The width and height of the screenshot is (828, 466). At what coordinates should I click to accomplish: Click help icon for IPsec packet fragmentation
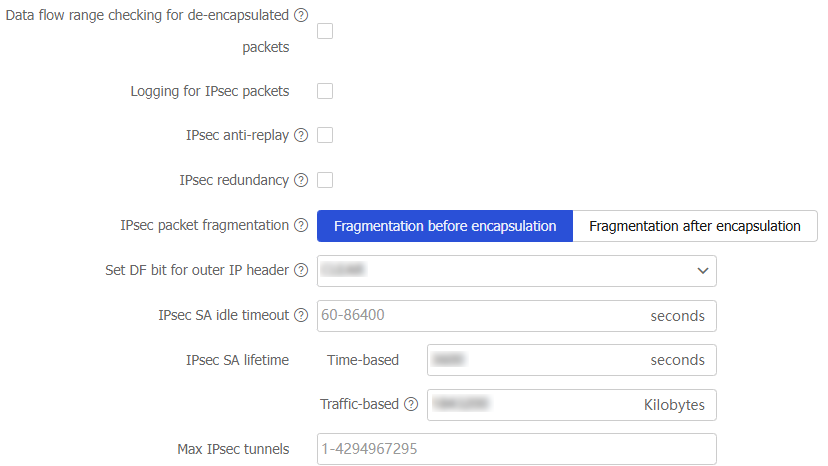[x=301, y=225]
